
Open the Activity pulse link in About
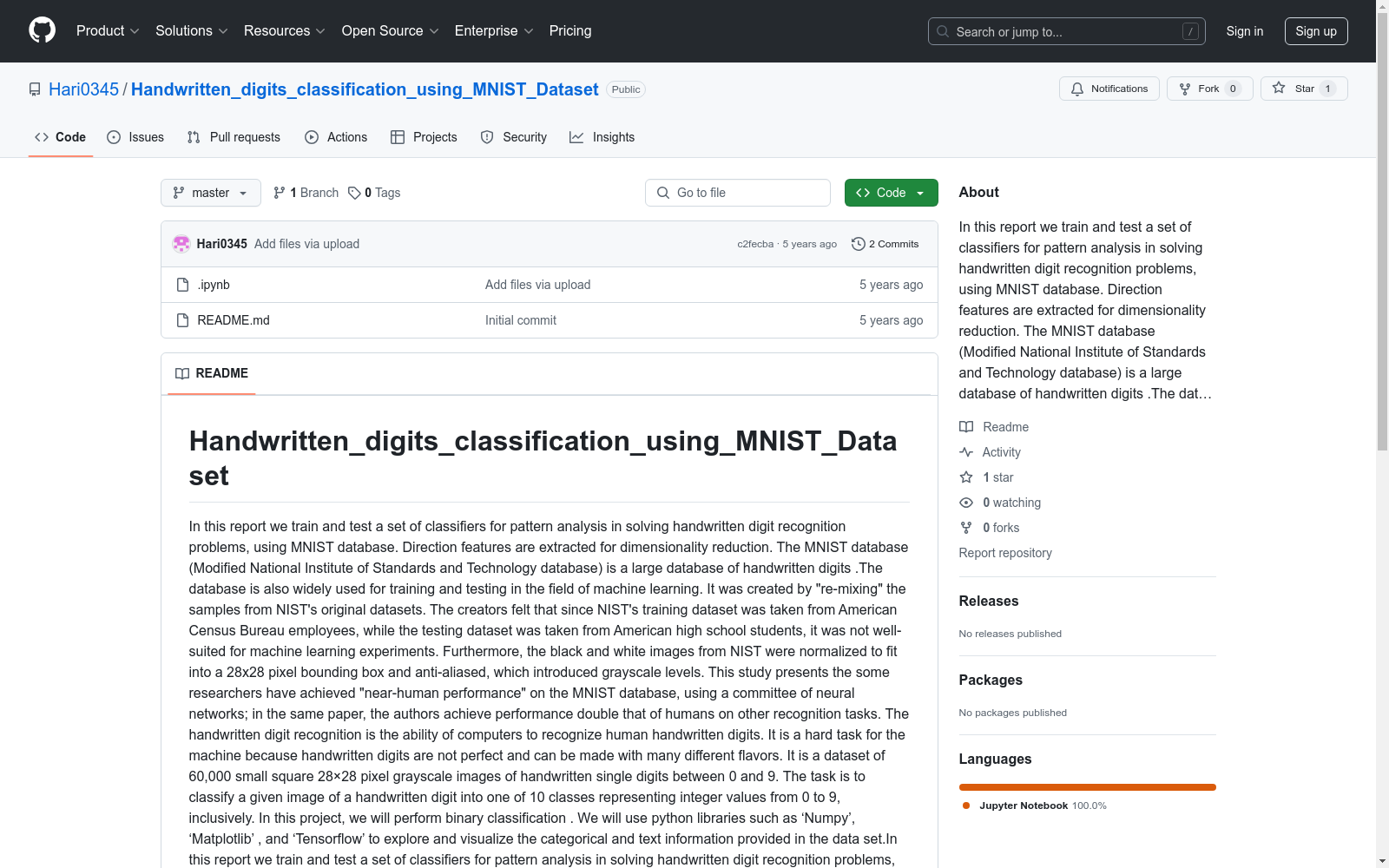tap(990, 452)
